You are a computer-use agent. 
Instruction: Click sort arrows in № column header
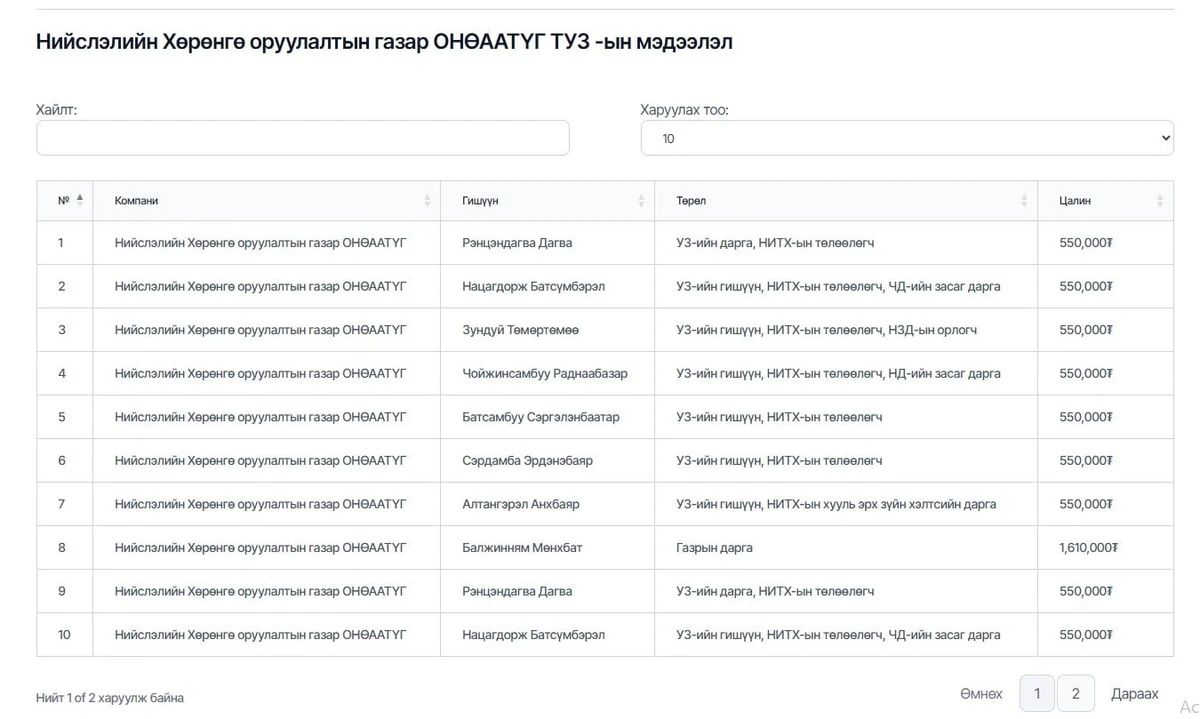click(80, 200)
